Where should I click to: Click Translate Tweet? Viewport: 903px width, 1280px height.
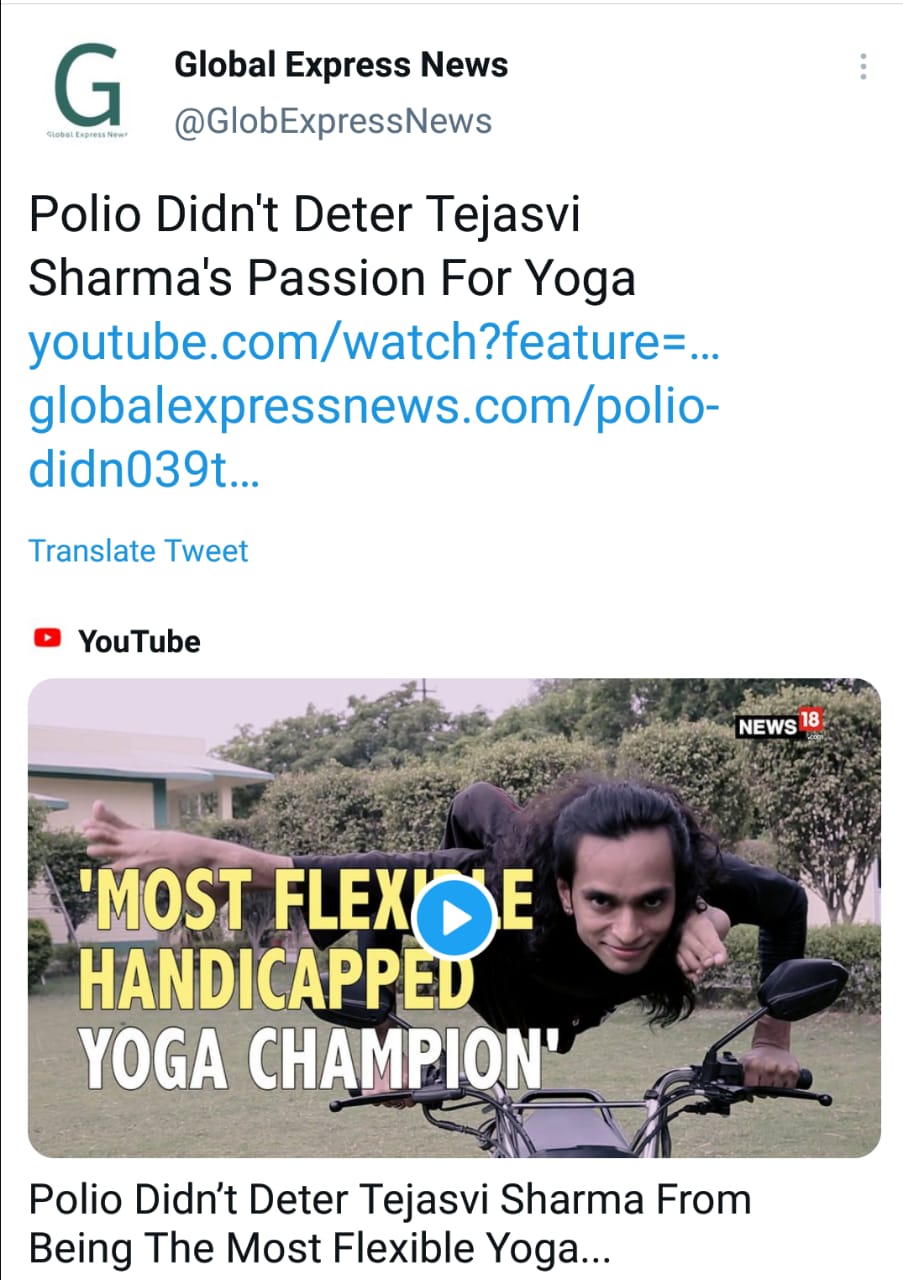click(x=138, y=551)
